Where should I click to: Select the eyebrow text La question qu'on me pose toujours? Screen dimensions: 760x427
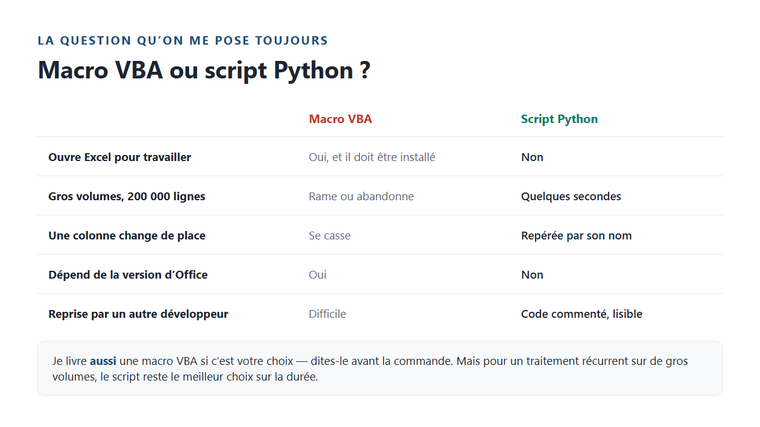[x=183, y=41]
